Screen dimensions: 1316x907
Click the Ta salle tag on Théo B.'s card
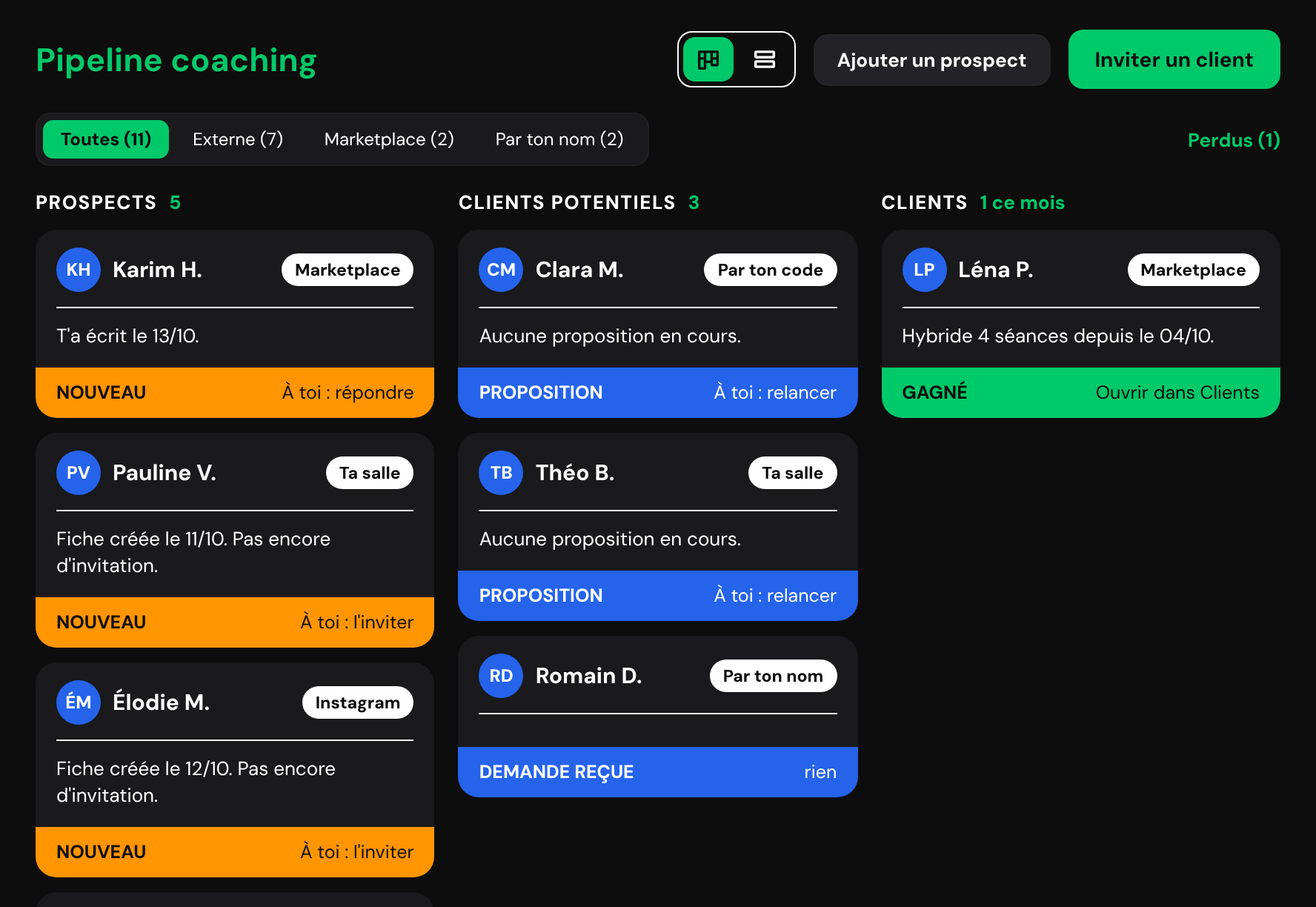pyautogui.click(x=793, y=473)
